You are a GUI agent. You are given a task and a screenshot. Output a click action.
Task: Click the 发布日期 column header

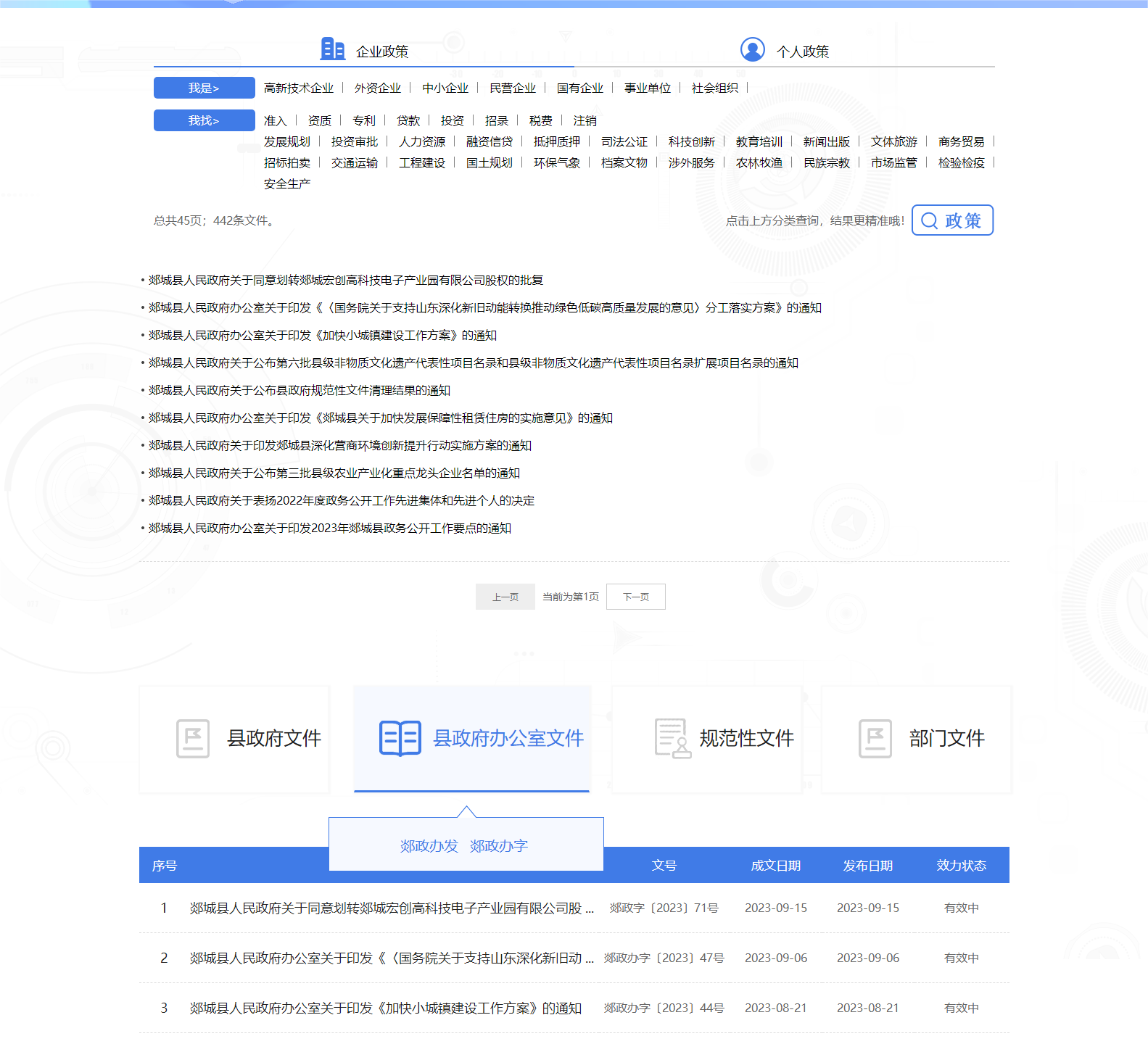click(x=868, y=865)
